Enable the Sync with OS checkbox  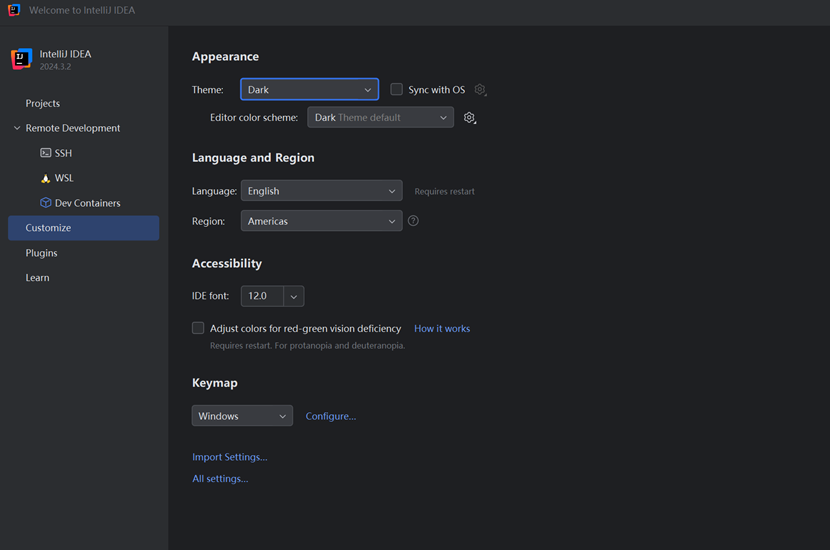pyautogui.click(x=396, y=89)
